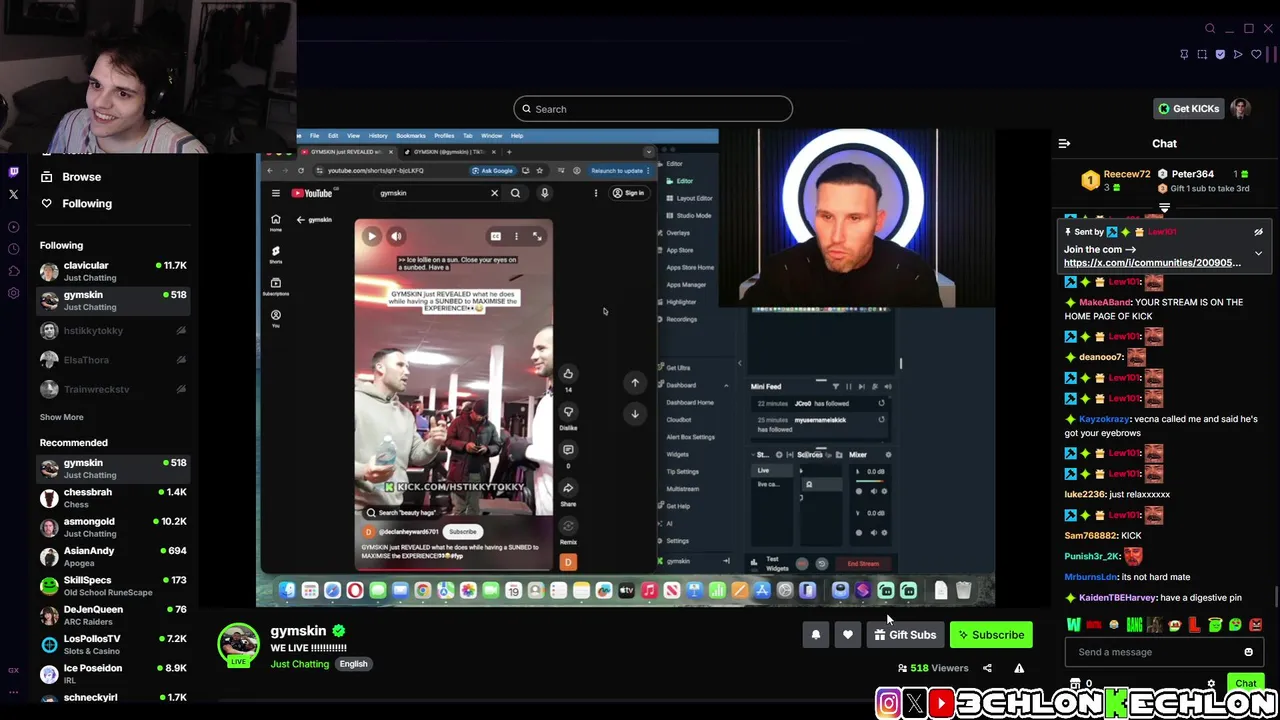Image resolution: width=1280 pixels, height=720 pixels.
Task: Open the user profile avatar menu
Action: 1240,109
